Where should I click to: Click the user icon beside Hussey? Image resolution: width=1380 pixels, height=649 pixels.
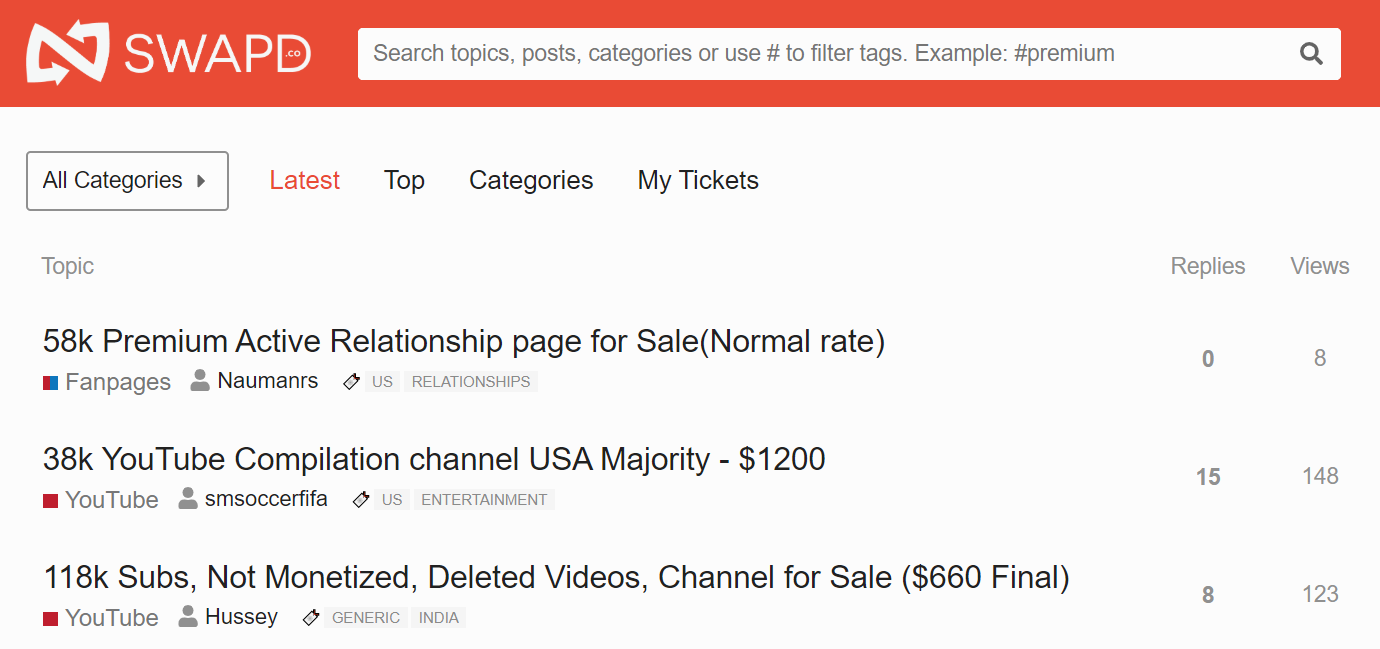coord(188,617)
